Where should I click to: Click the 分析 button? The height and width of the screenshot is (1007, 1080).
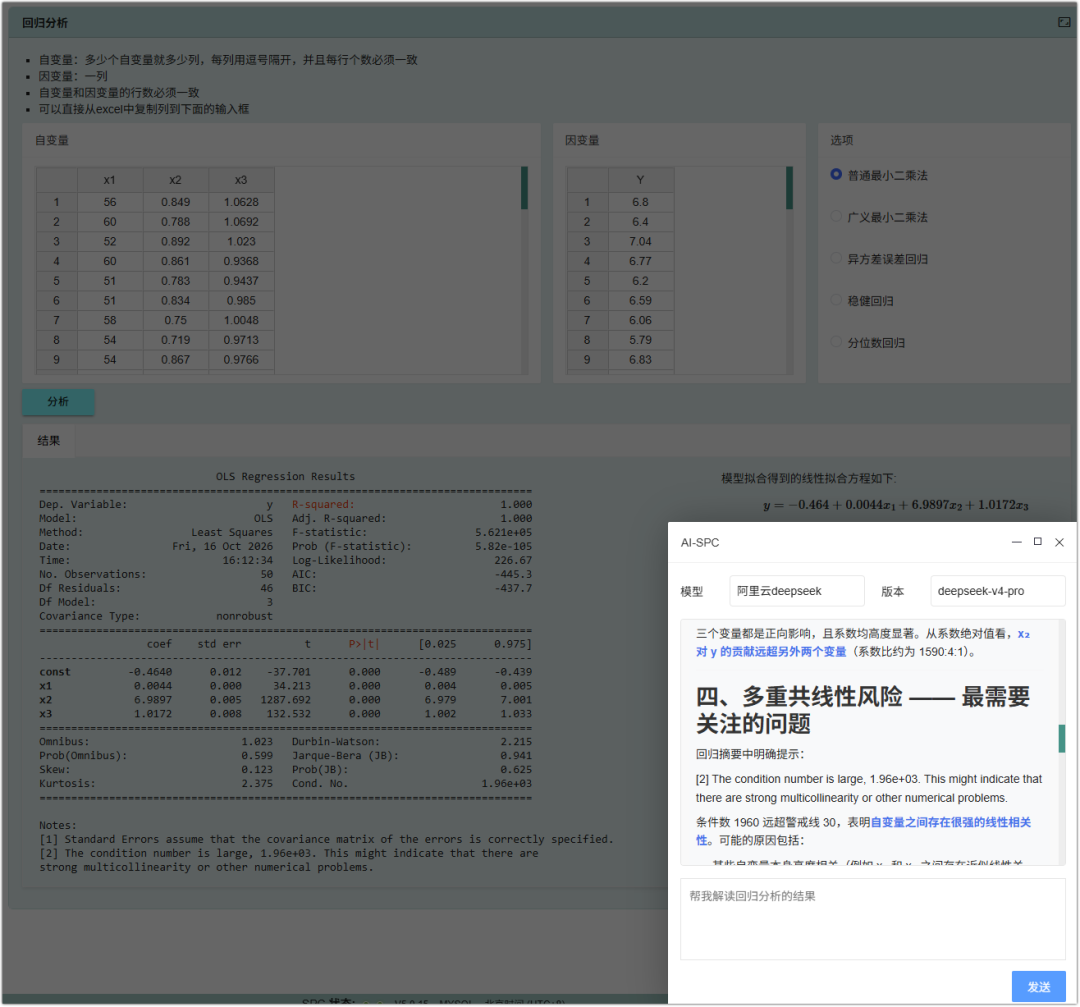[x=58, y=402]
